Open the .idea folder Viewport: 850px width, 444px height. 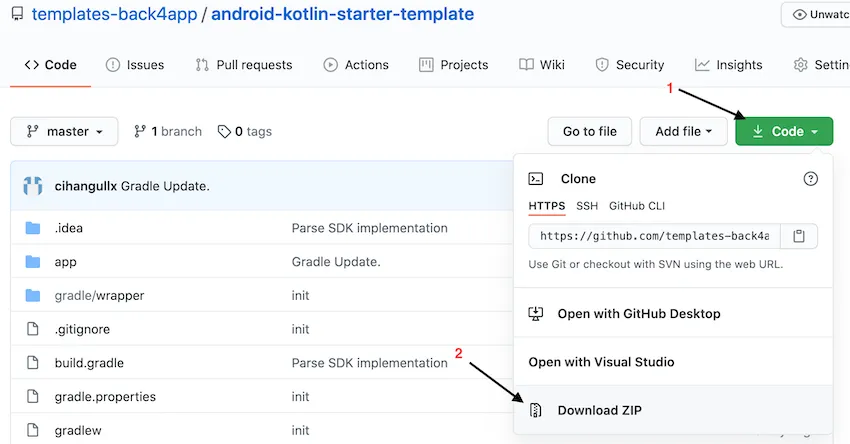pos(69,228)
